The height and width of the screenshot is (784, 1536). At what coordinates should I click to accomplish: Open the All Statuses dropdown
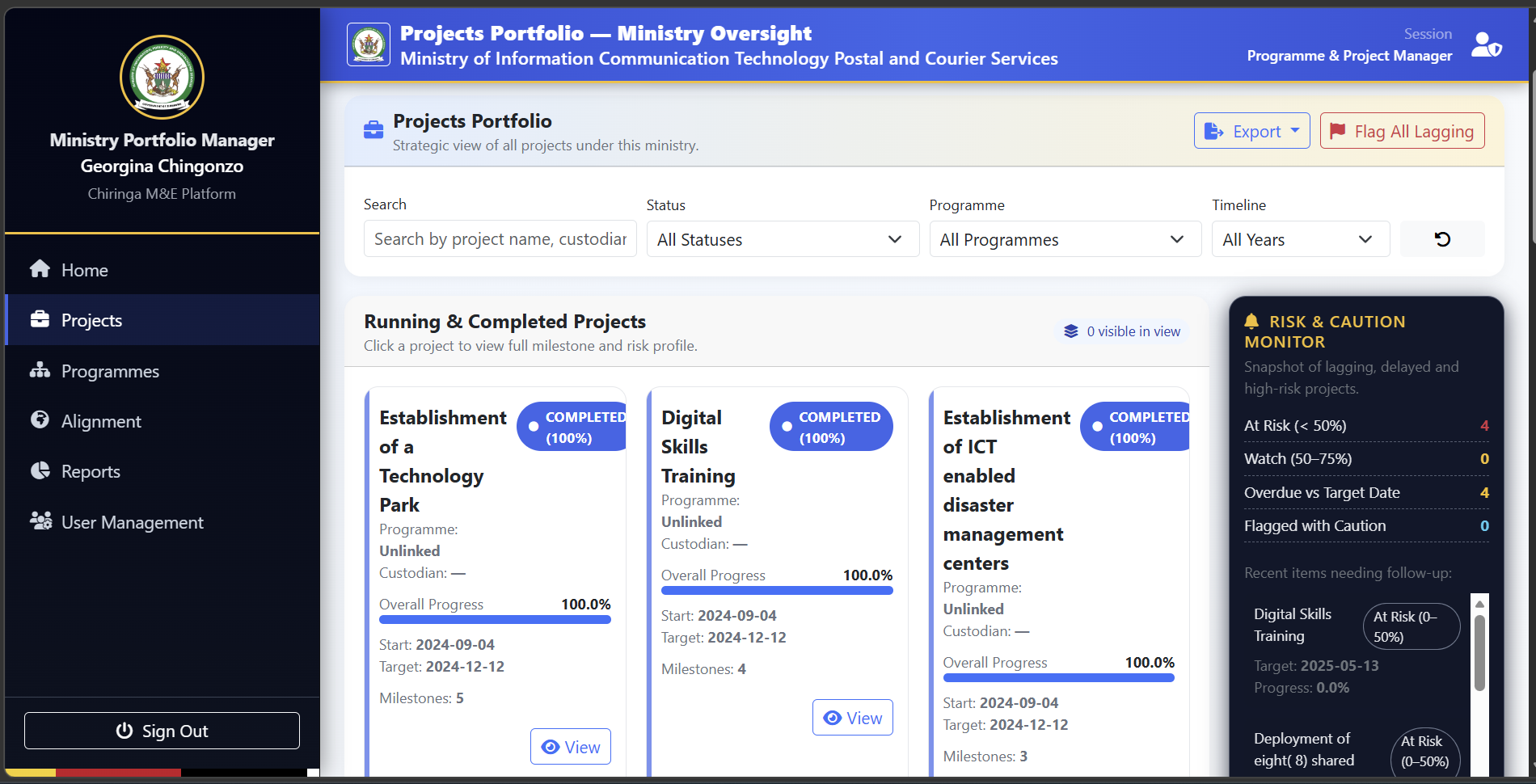782,238
